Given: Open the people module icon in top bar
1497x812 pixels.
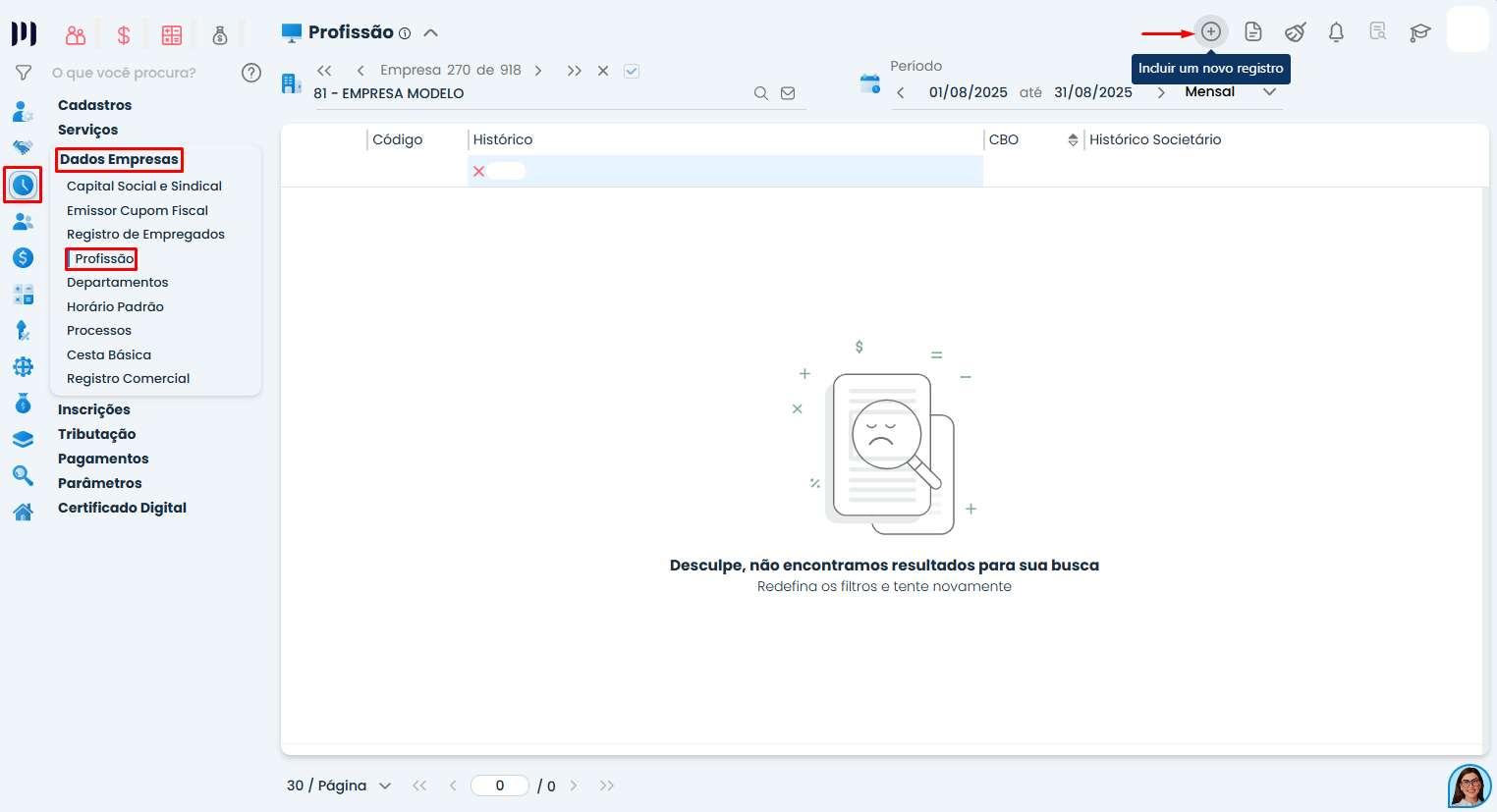Looking at the screenshot, I should 76,35.
